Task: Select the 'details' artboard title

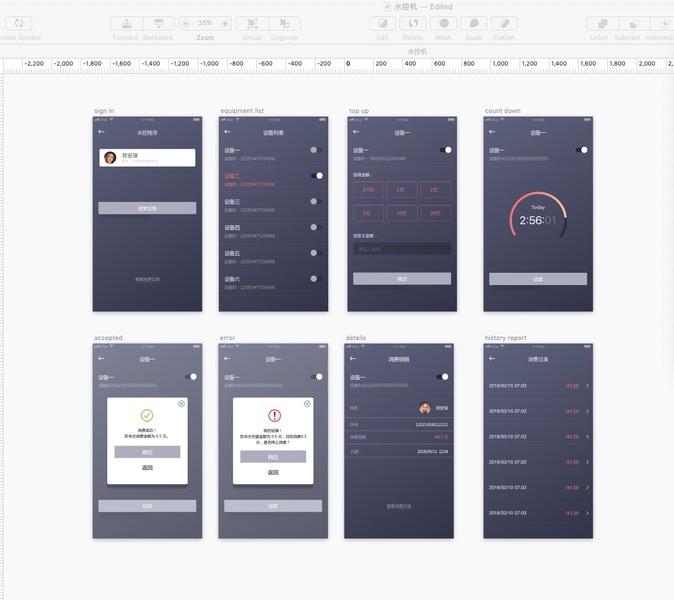Action: [x=356, y=338]
